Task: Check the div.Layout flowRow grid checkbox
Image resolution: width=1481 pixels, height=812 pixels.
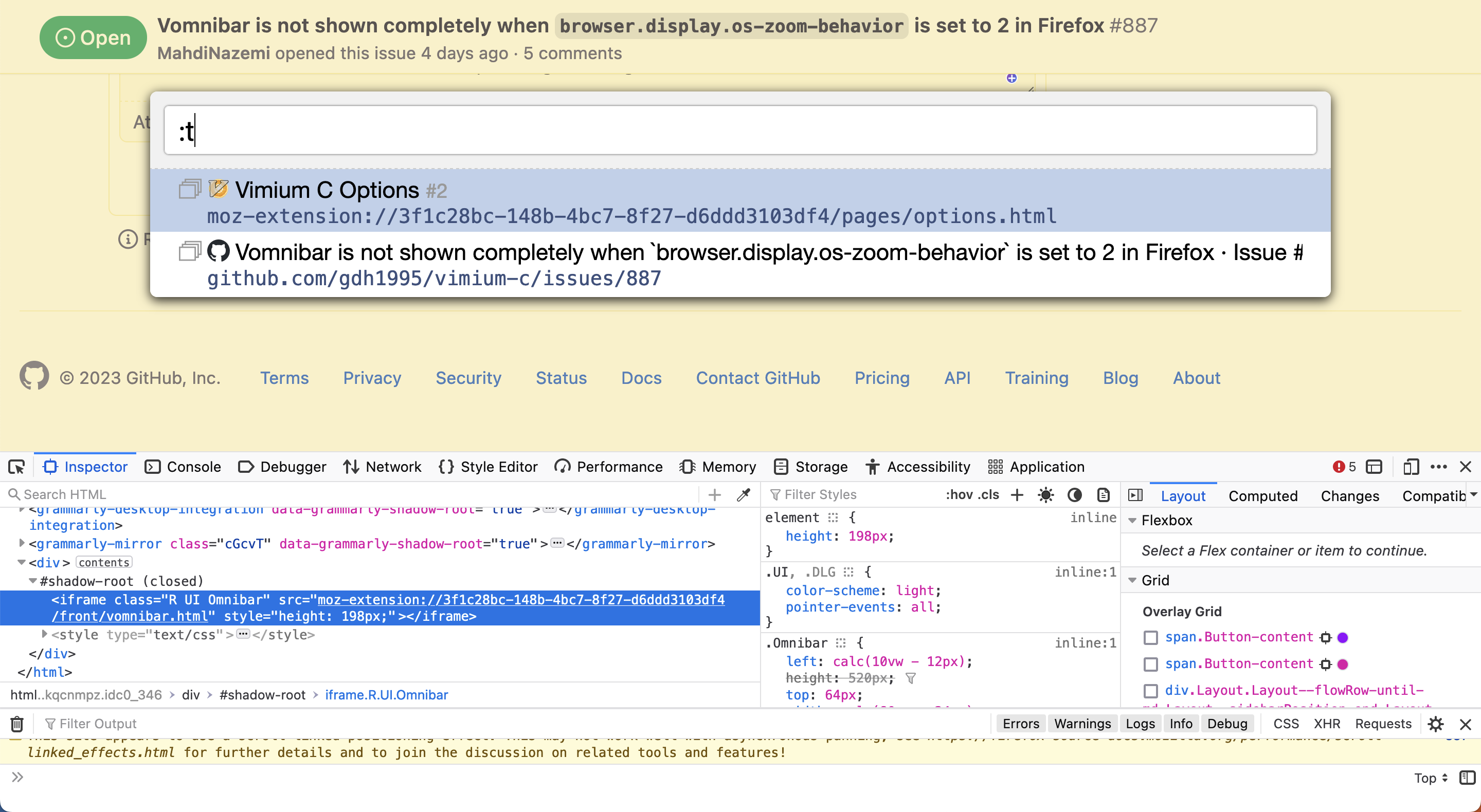Action: pyautogui.click(x=1151, y=691)
